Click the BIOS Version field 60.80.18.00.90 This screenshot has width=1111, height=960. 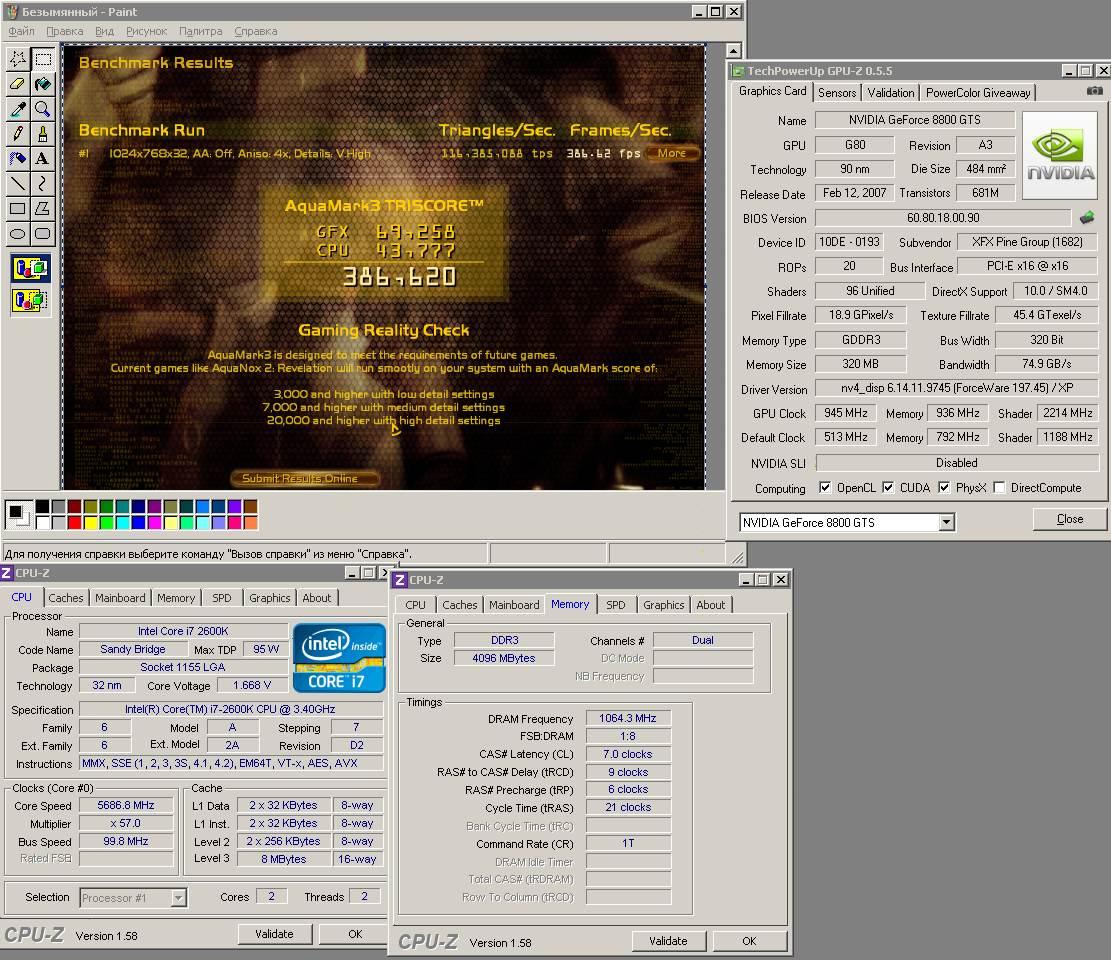[942, 218]
